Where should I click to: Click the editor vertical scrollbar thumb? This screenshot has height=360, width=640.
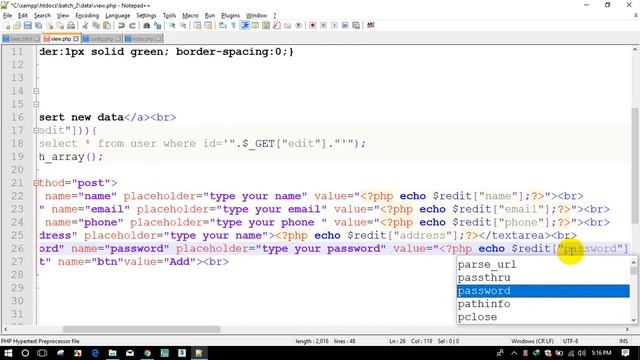[x=635, y=165]
